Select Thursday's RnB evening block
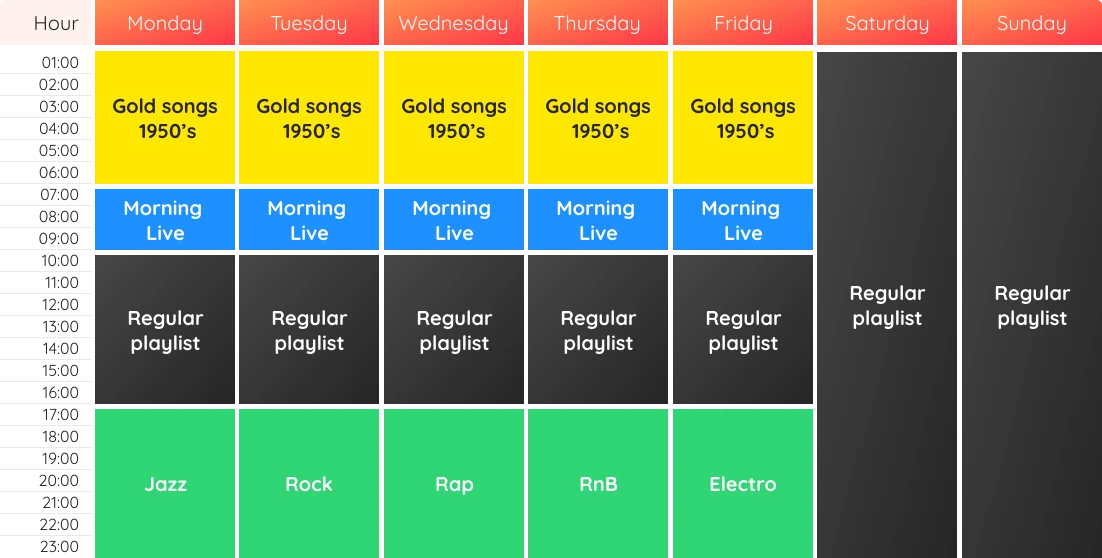Screen dimensions: 1102x558 click(x=598, y=484)
